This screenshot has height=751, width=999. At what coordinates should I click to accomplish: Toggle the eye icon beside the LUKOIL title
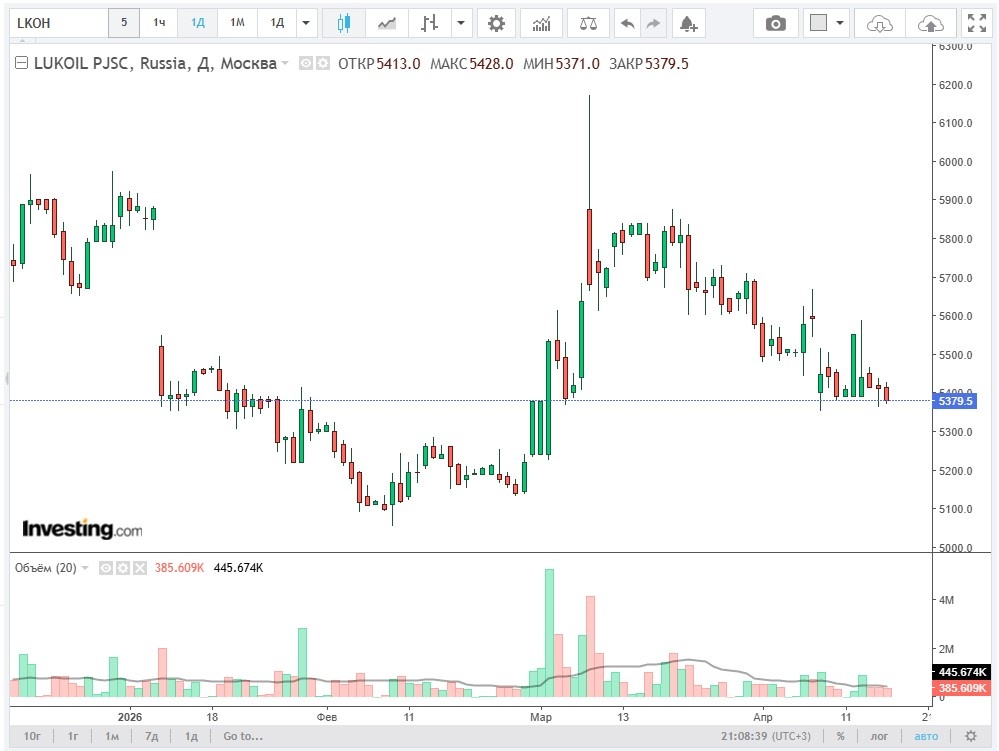306,63
